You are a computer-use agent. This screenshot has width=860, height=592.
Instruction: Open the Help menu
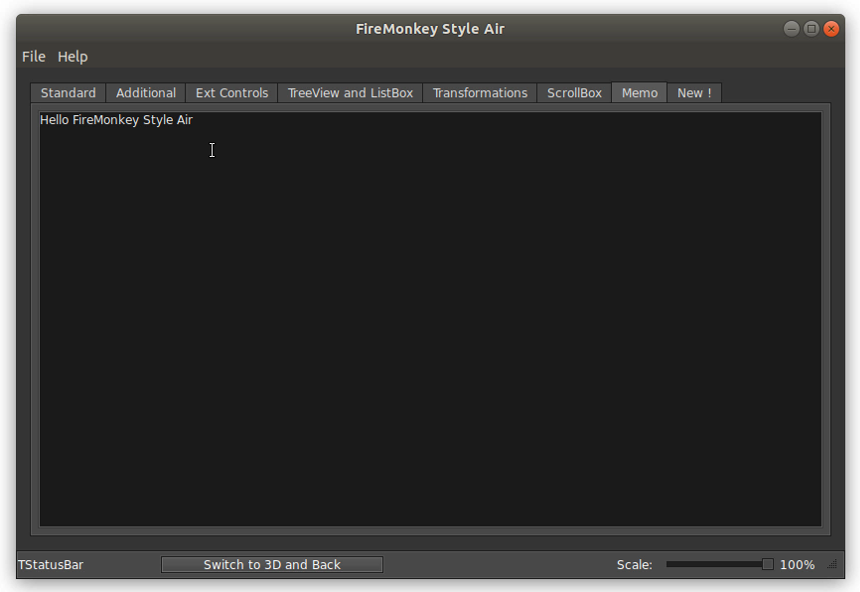coord(72,57)
